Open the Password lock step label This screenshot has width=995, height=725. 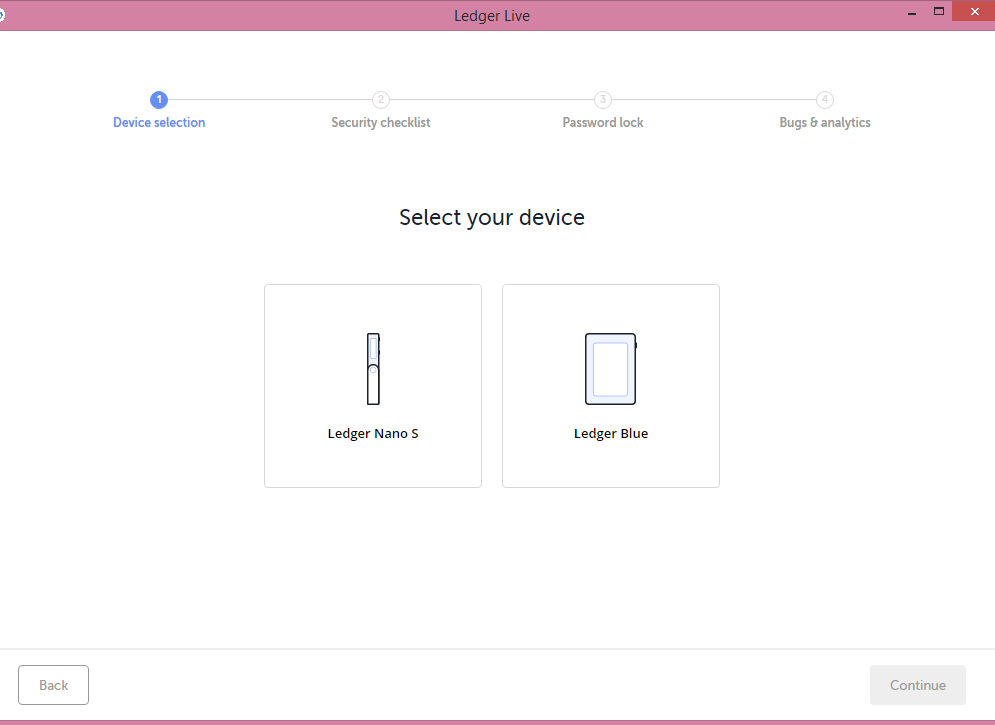click(x=603, y=122)
